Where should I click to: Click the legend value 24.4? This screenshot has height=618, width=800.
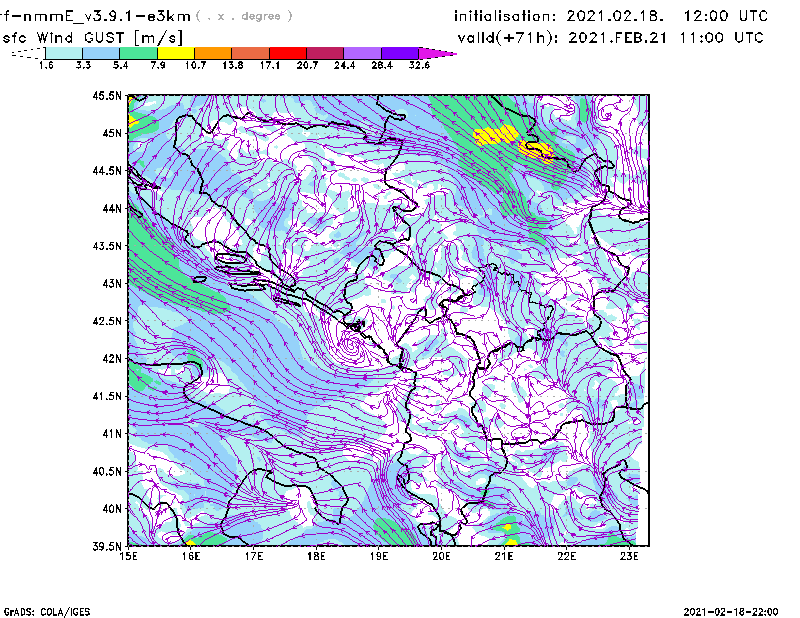coord(344,65)
